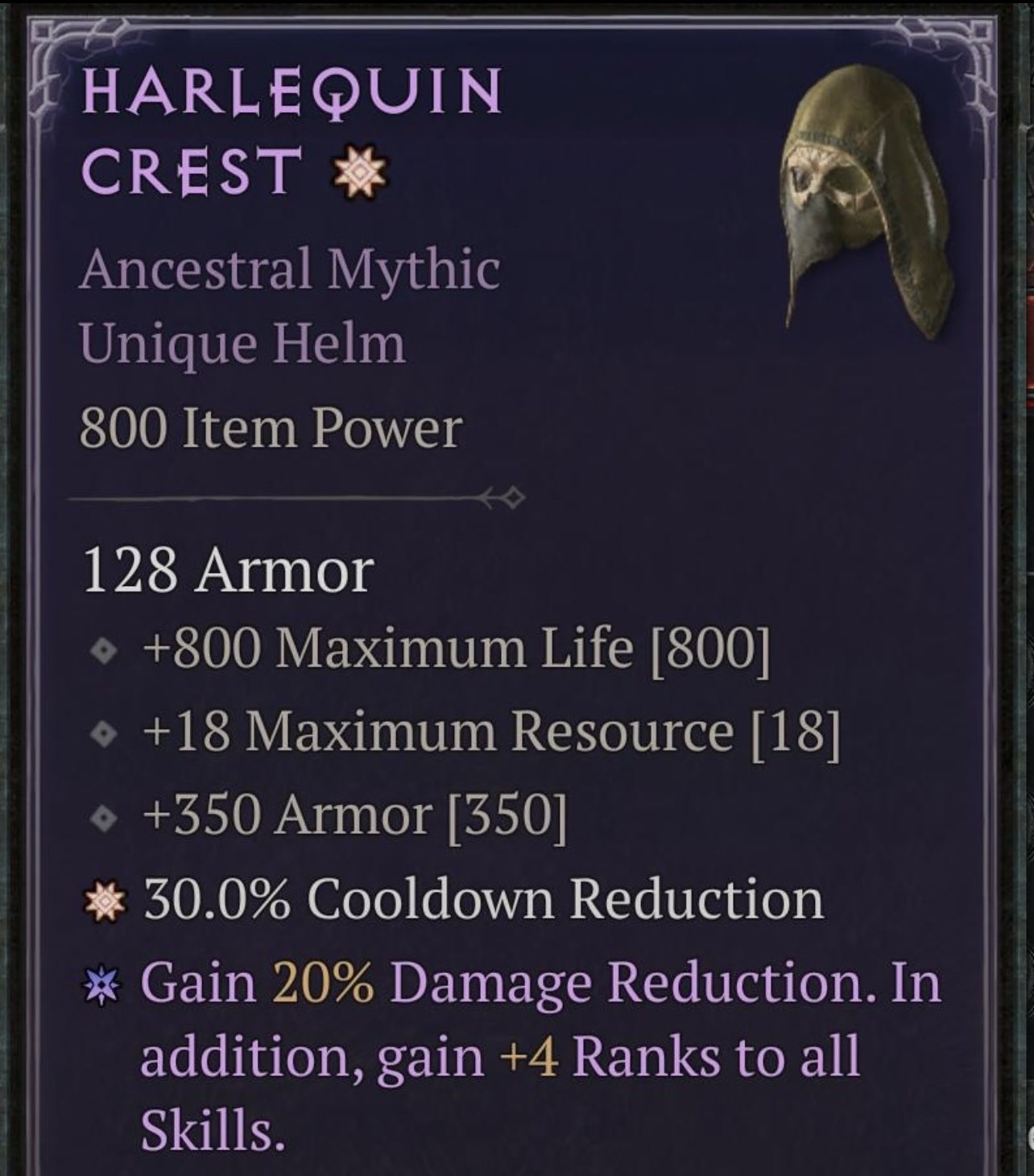
Task: Select the Ancestral Mythic label
Action: [x=289, y=269]
